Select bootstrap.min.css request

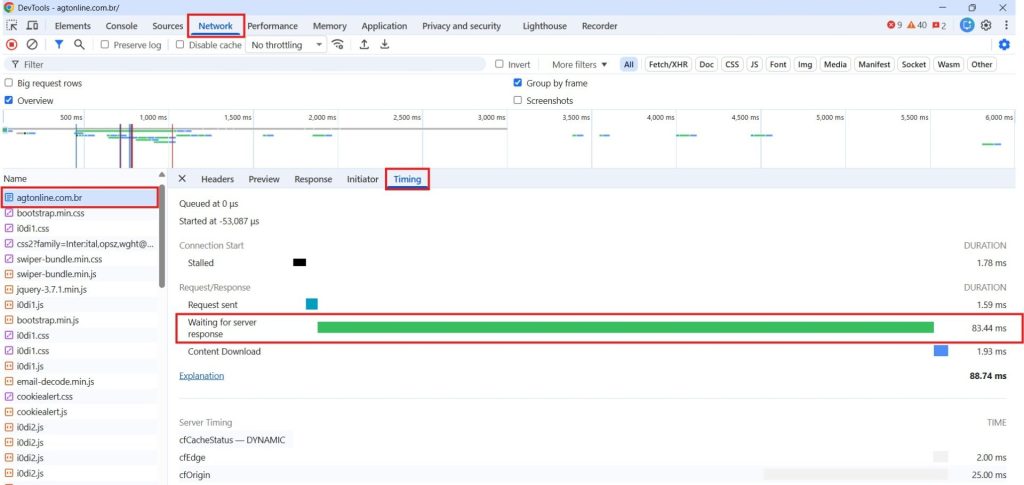click(79, 213)
